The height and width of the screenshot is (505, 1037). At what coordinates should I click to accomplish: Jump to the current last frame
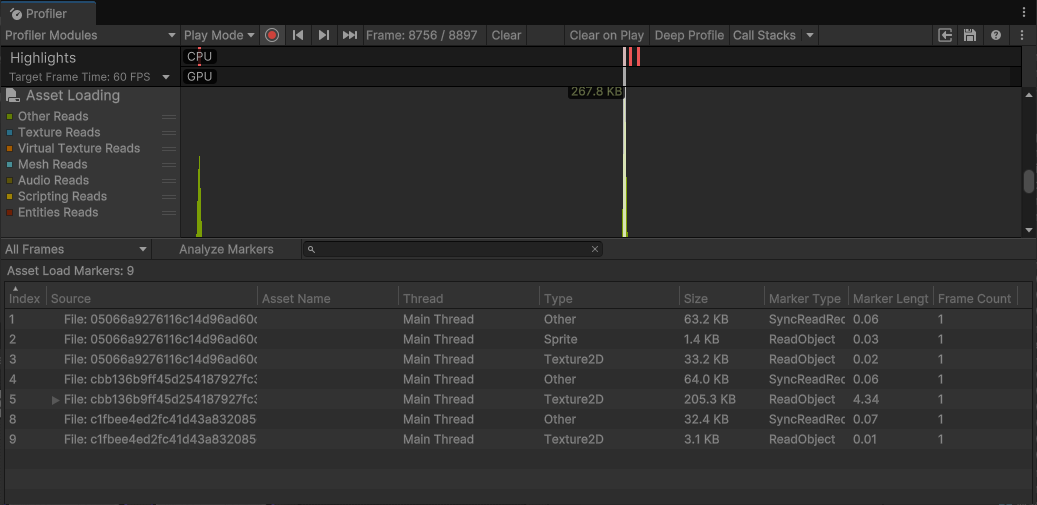pos(349,35)
